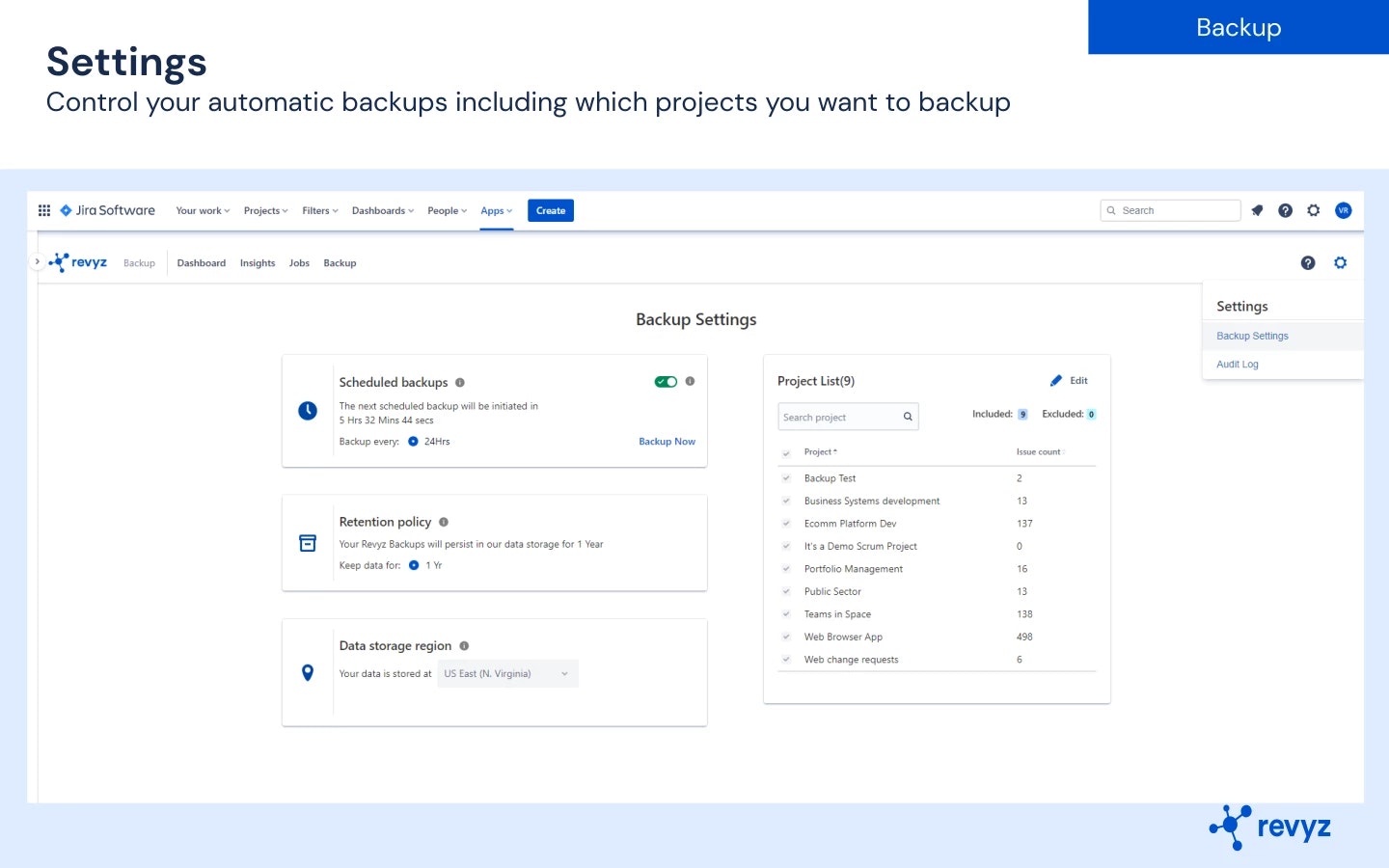Focus the Search project field
Viewport: 1389px width, 868px height.
point(848,417)
